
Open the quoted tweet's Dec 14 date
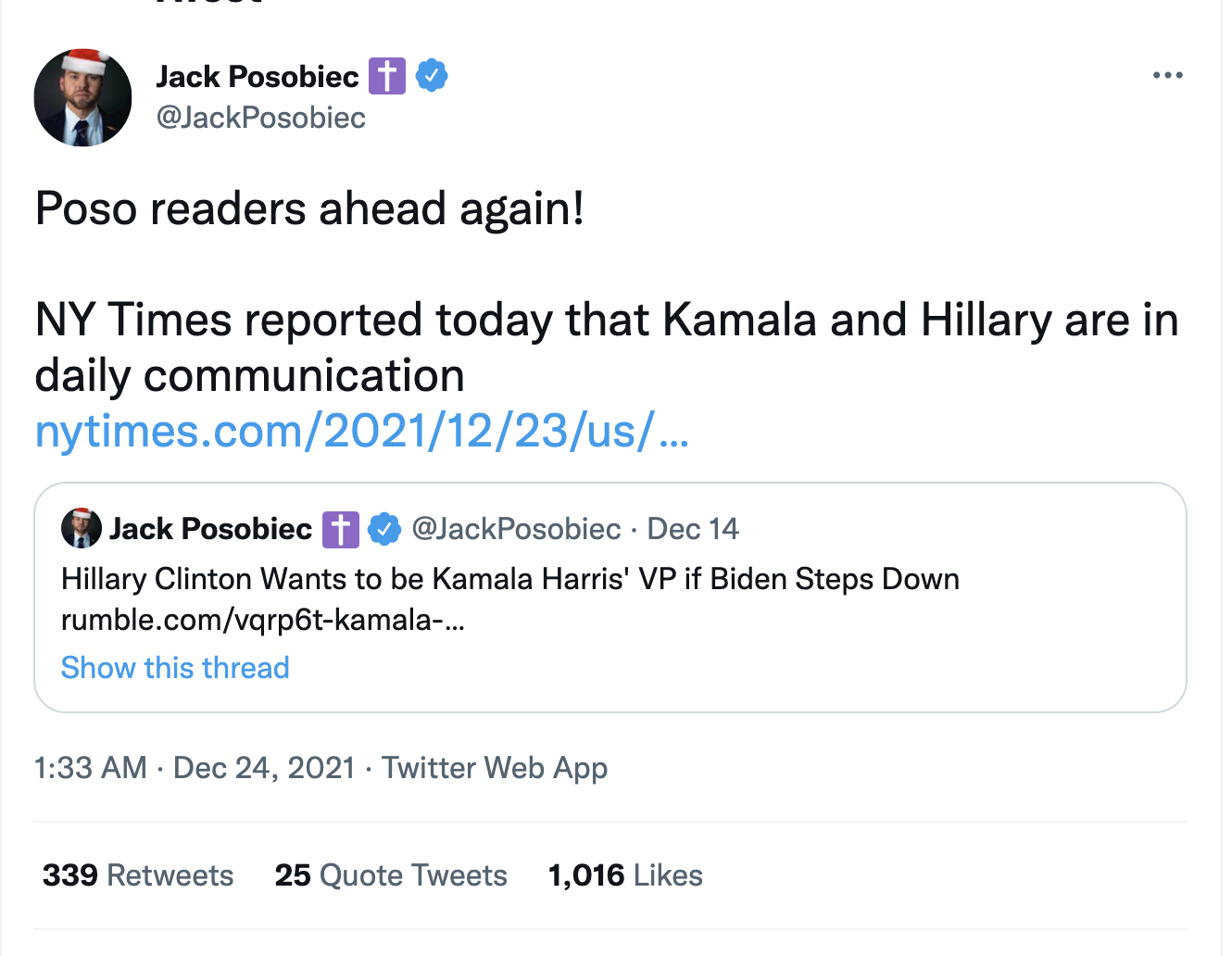pos(693,529)
